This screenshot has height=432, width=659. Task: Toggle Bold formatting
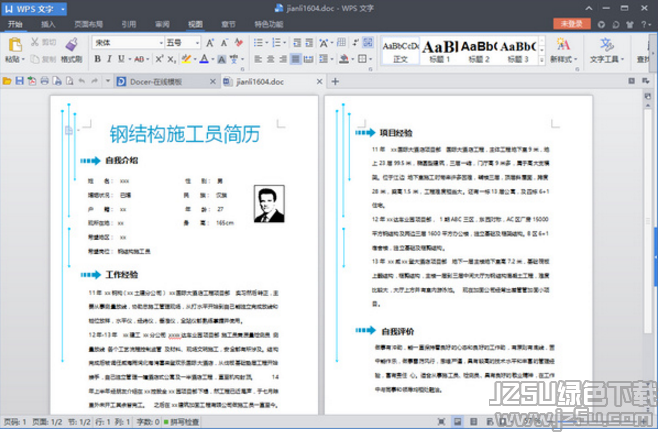pos(98,59)
